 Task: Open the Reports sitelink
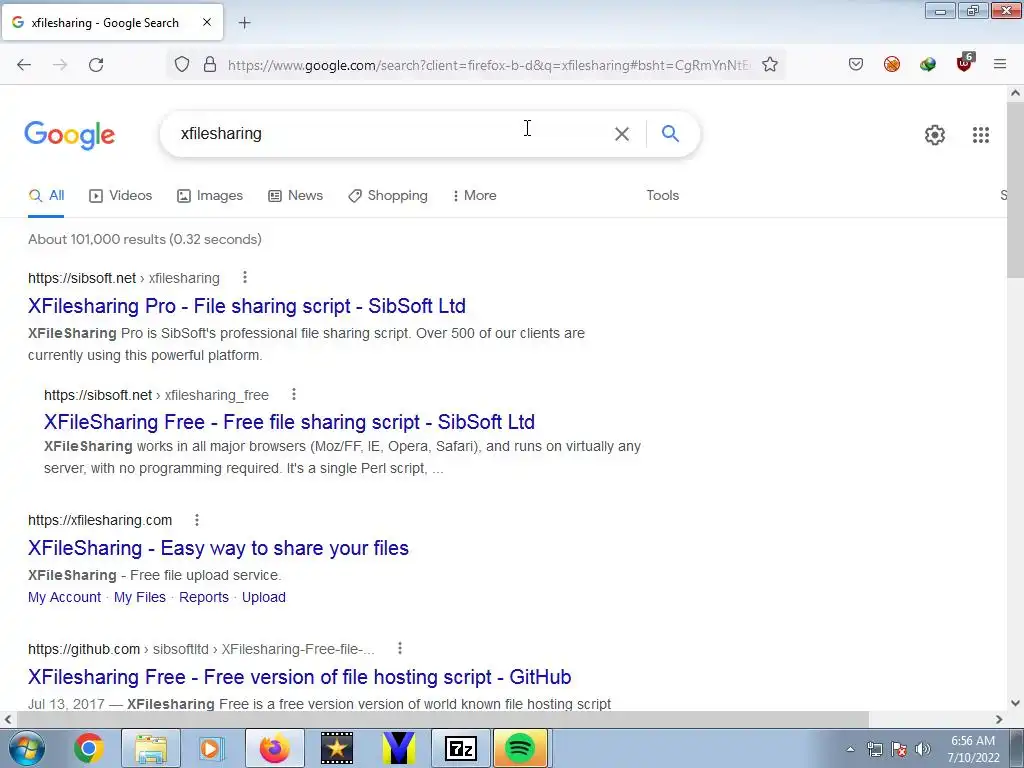click(x=204, y=597)
